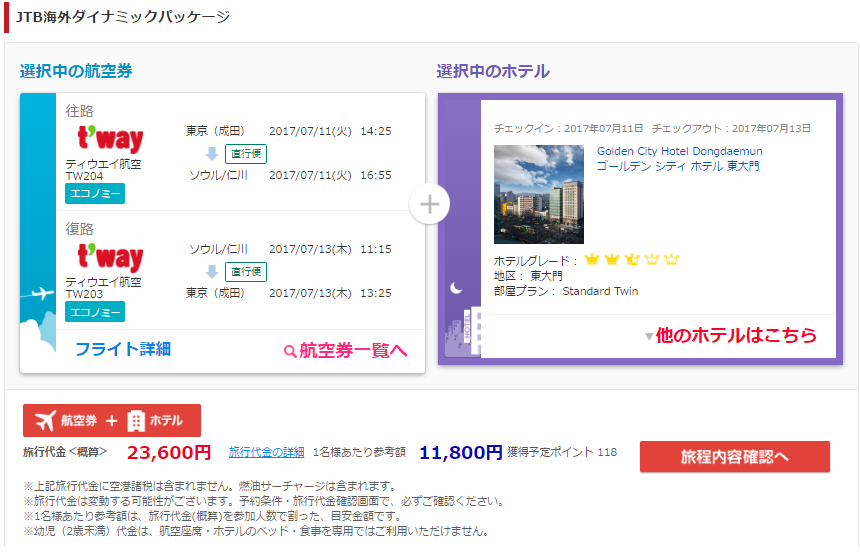Click the down arrow under 東京（成田）outbound
860x552 pixels.
212,154
